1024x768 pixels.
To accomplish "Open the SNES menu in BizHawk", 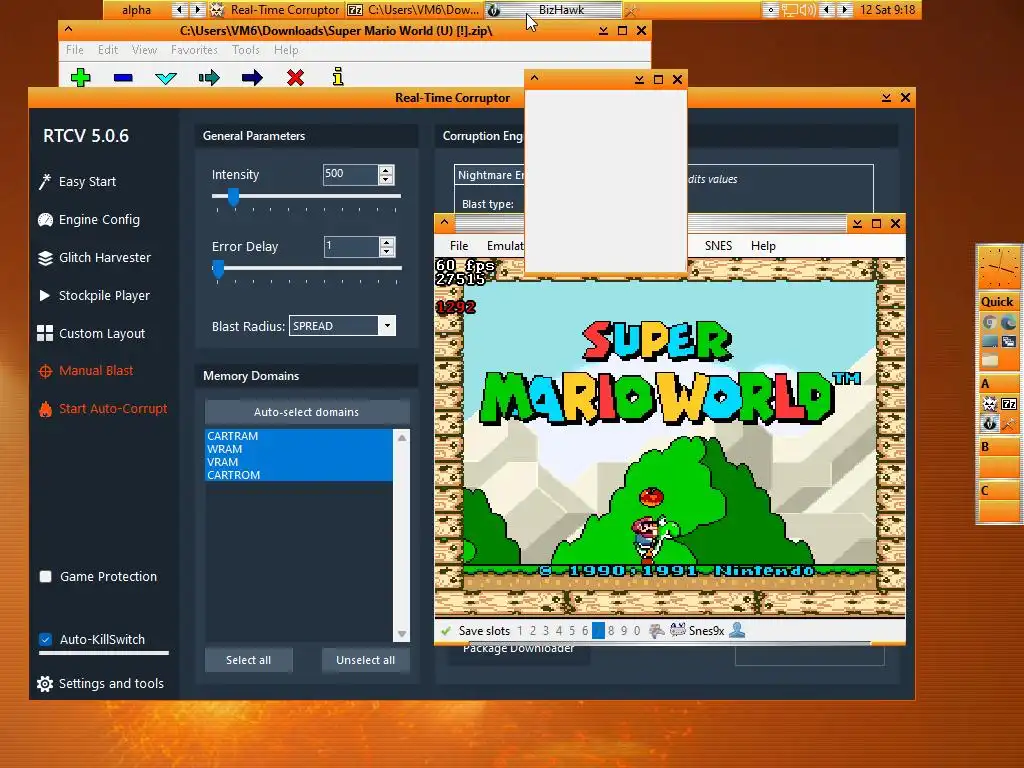I will tap(718, 246).
